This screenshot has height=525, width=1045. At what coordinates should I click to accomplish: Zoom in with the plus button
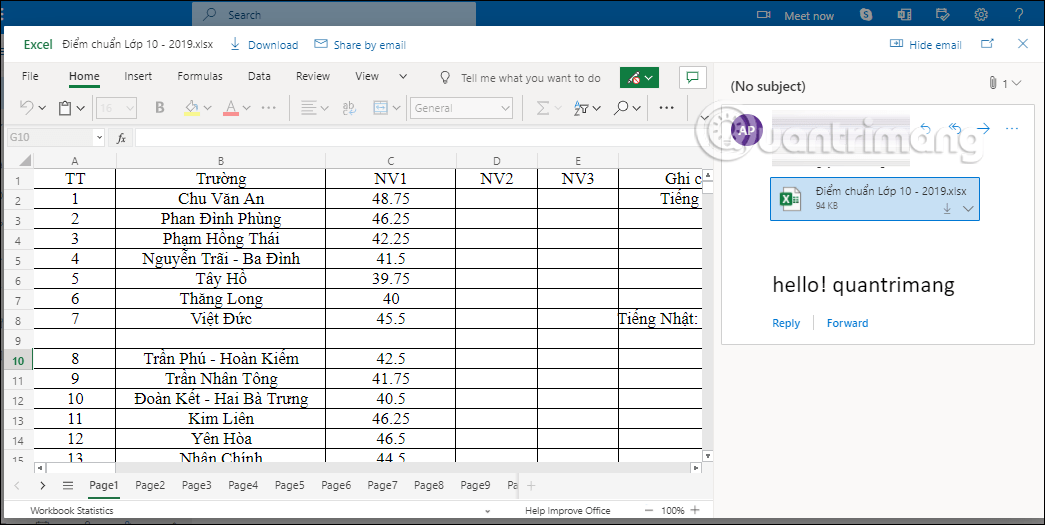click(x=695, y=510)
